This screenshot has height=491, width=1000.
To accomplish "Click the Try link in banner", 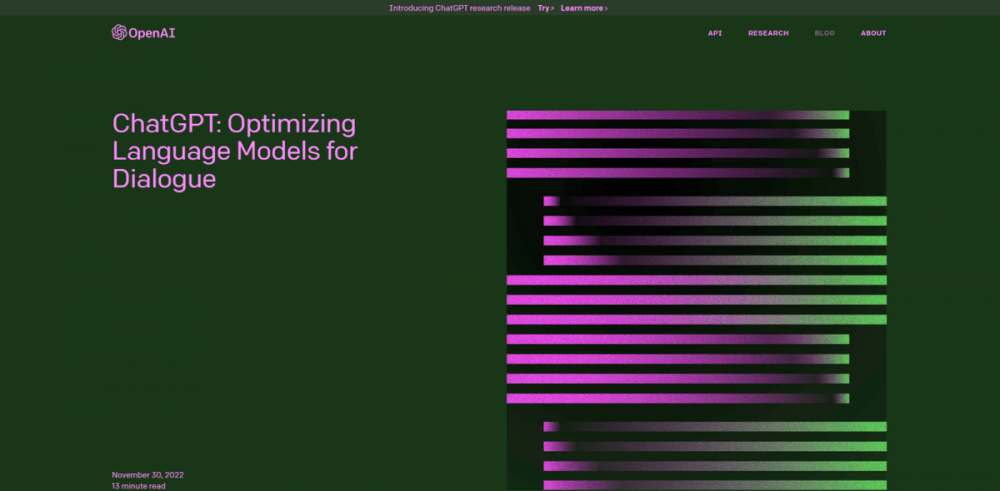I will pos(545,8).
